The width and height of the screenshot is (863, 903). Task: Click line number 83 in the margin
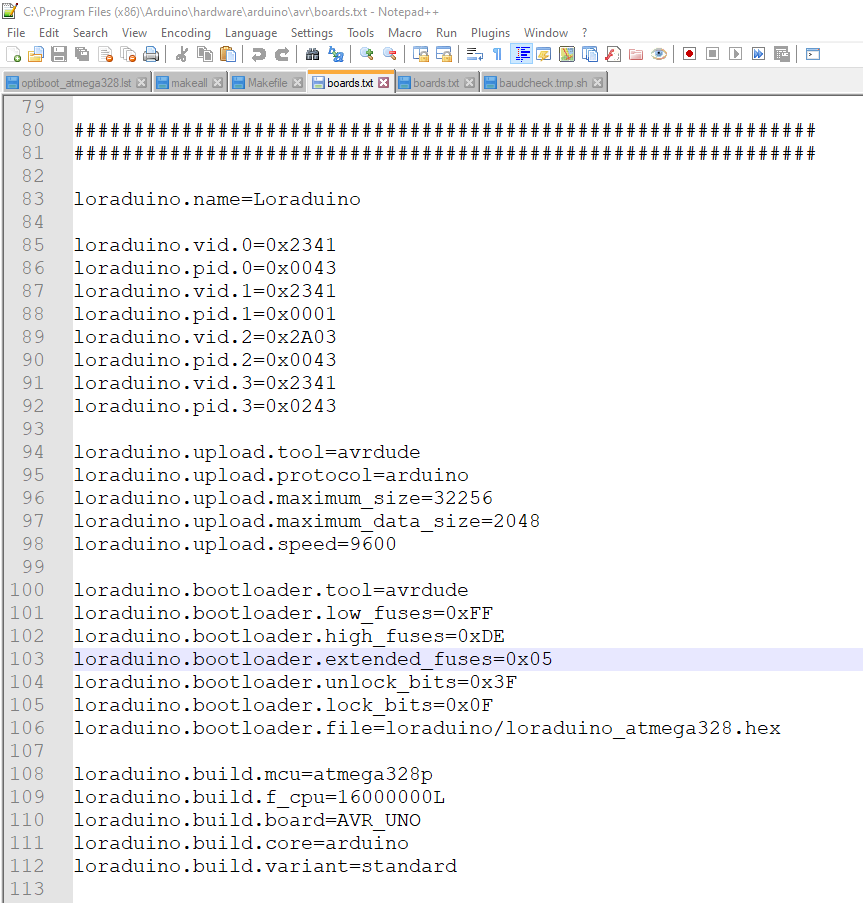[33, 199]
